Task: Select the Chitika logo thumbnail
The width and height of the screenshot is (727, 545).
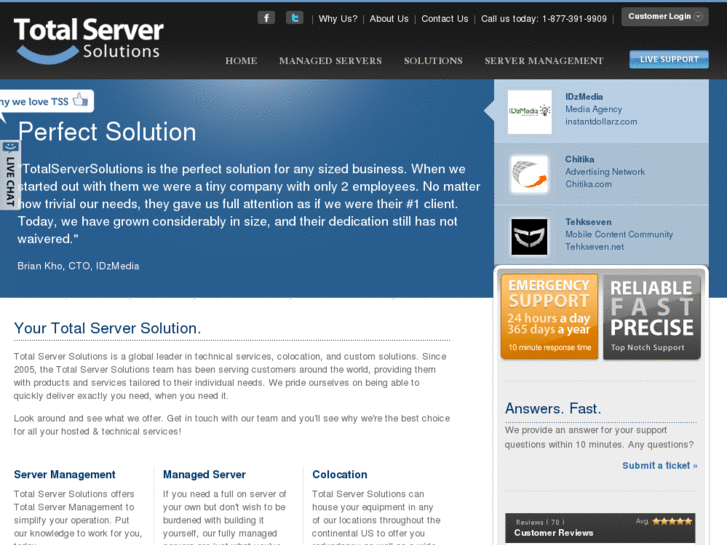Action: click(x=529, y=174)
